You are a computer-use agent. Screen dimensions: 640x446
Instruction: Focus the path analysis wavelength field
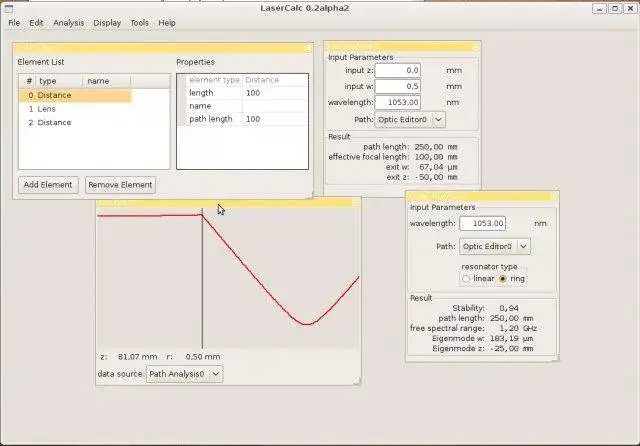click(398, 102)
